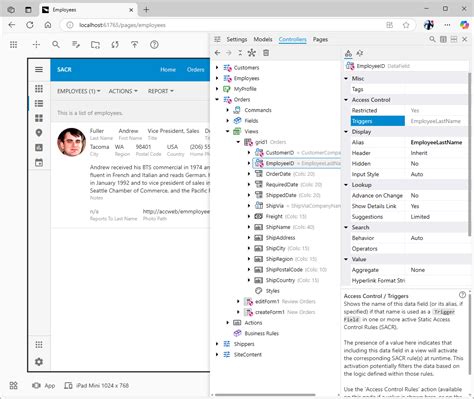Add this page to browser favorites
The image size is (474, 399).
coord(406,25)
